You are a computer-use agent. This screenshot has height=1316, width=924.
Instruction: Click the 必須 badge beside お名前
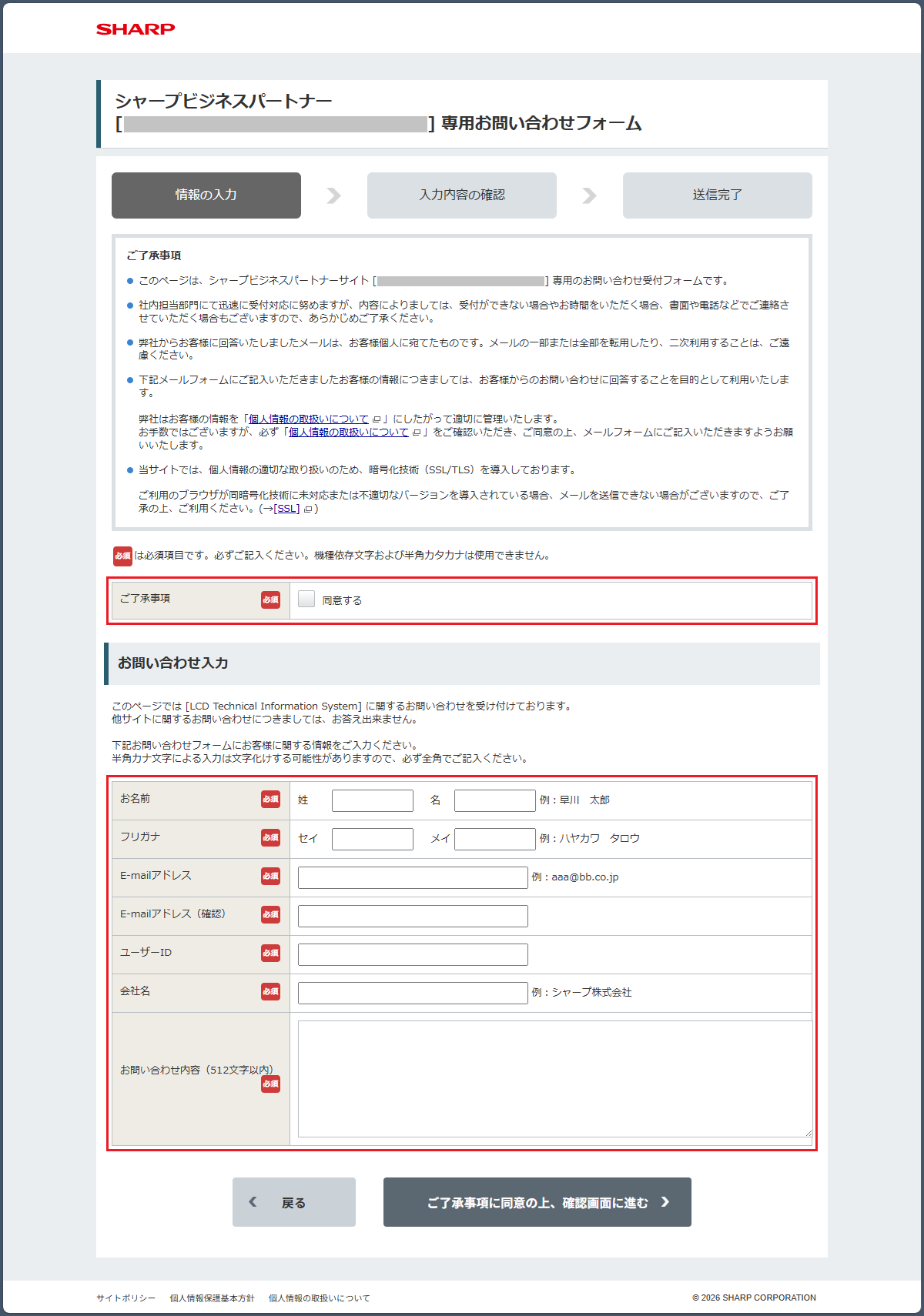coord(270,799)
